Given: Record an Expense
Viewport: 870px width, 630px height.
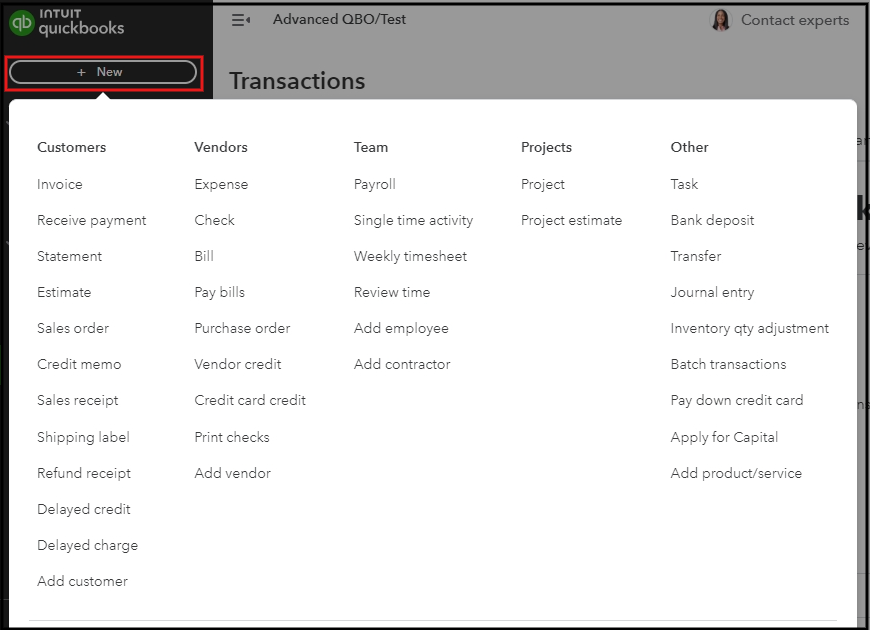Looking at the screenshot, I should [x=220, y=184].
